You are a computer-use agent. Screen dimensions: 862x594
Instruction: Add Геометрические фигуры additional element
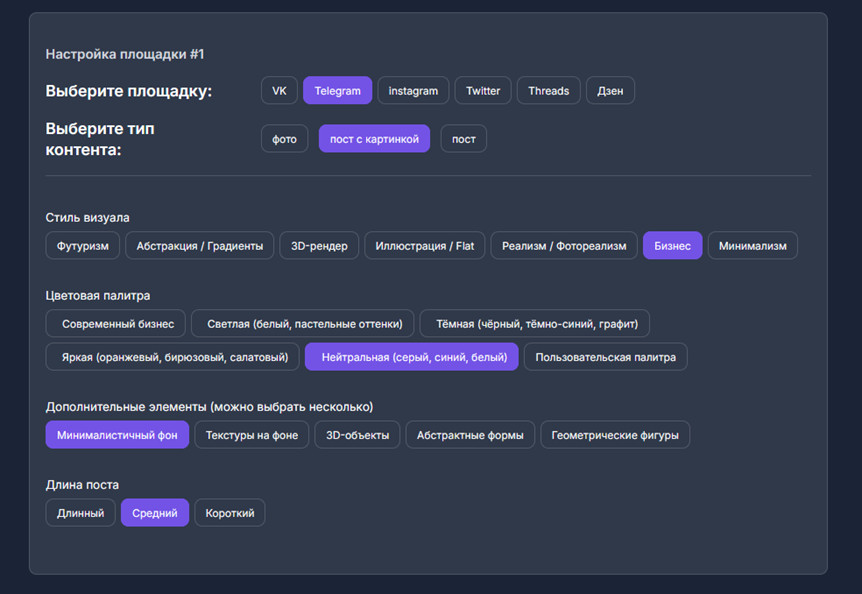point(615,435)
